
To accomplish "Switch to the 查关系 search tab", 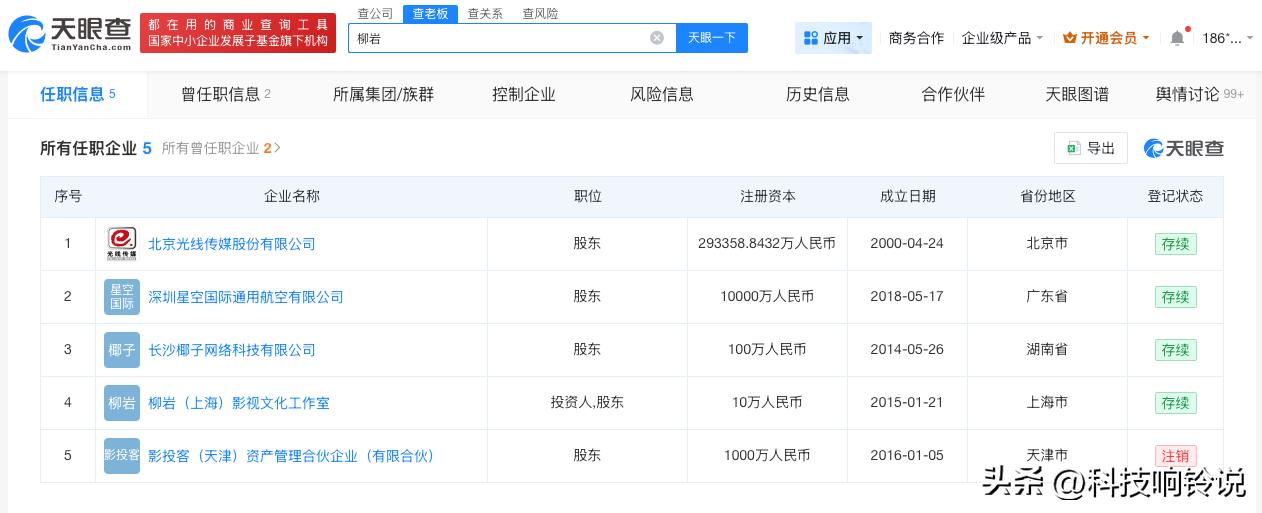I will coord(485,13).
